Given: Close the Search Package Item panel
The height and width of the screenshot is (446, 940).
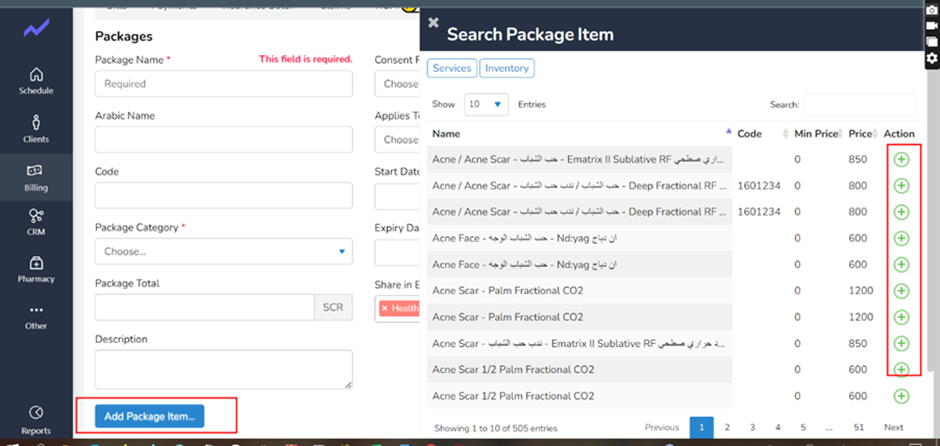Looking at the screenshot, I should click(x=433, y=23).
